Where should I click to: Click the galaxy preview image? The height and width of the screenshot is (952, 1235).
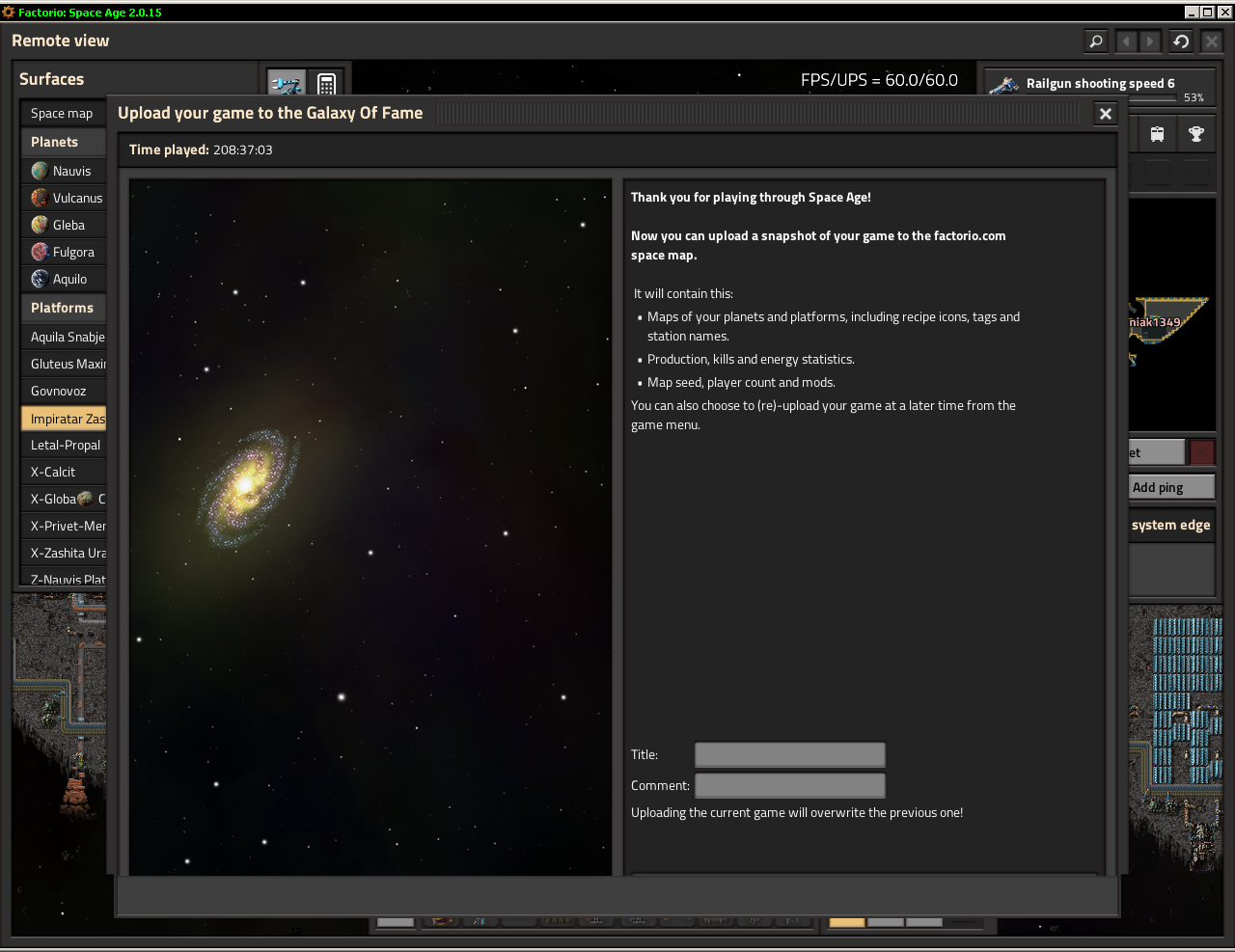[x=370, y=528]
